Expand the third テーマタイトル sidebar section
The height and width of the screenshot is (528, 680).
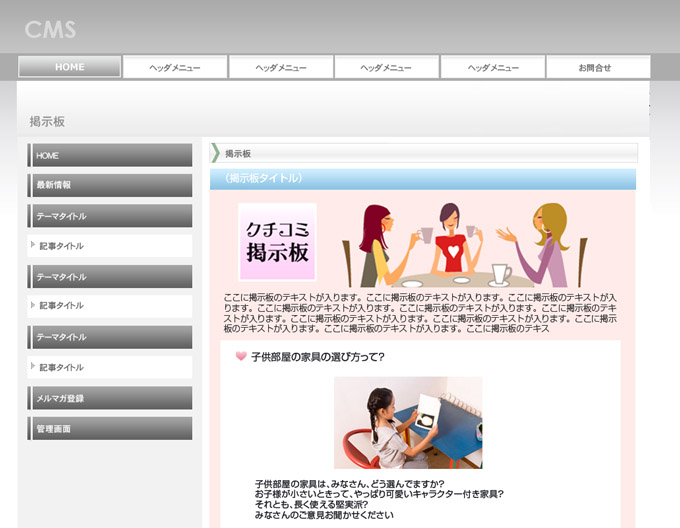[109, 337]
